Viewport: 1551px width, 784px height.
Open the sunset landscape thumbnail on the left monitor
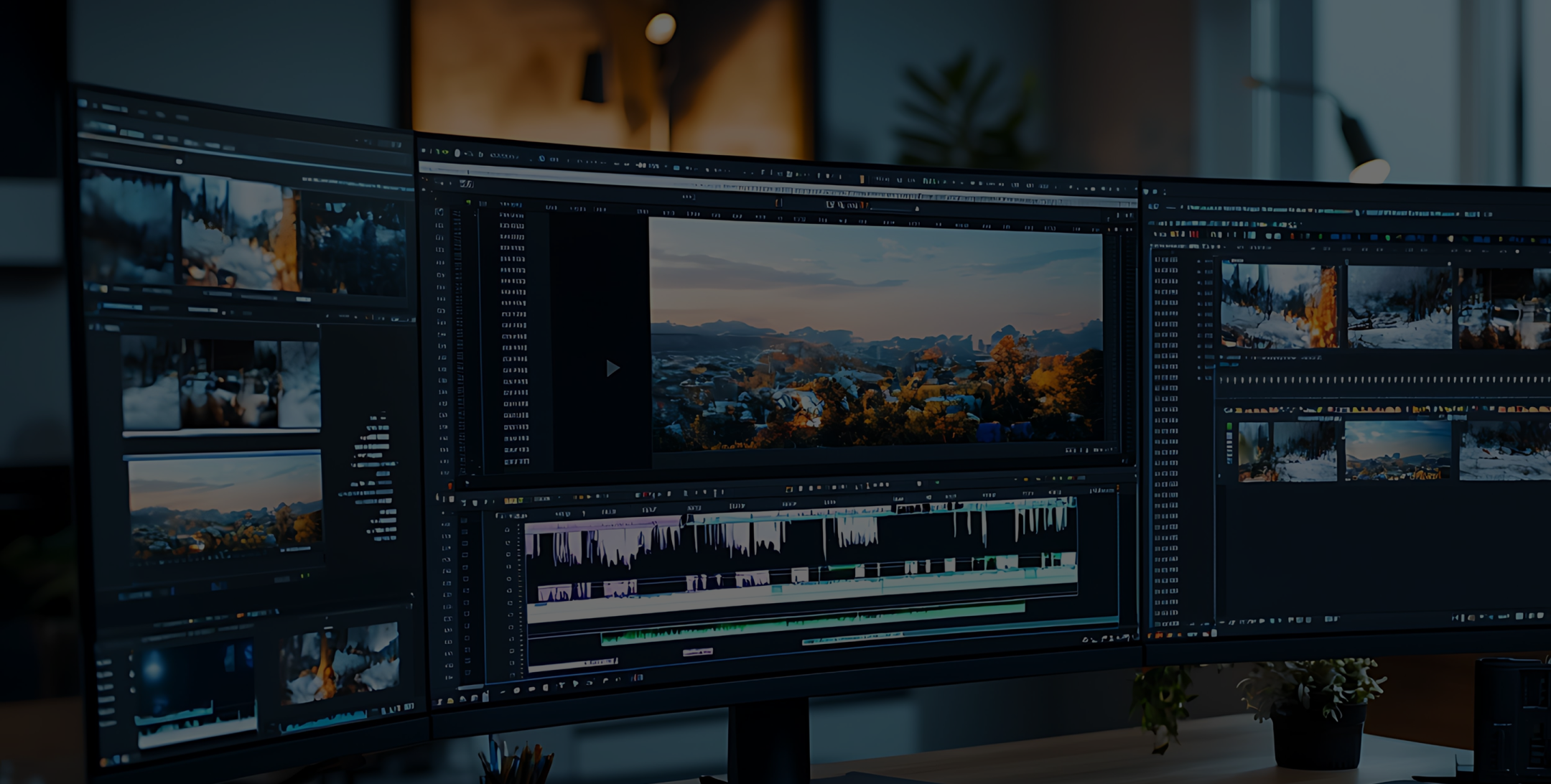(x=225, y=507)
